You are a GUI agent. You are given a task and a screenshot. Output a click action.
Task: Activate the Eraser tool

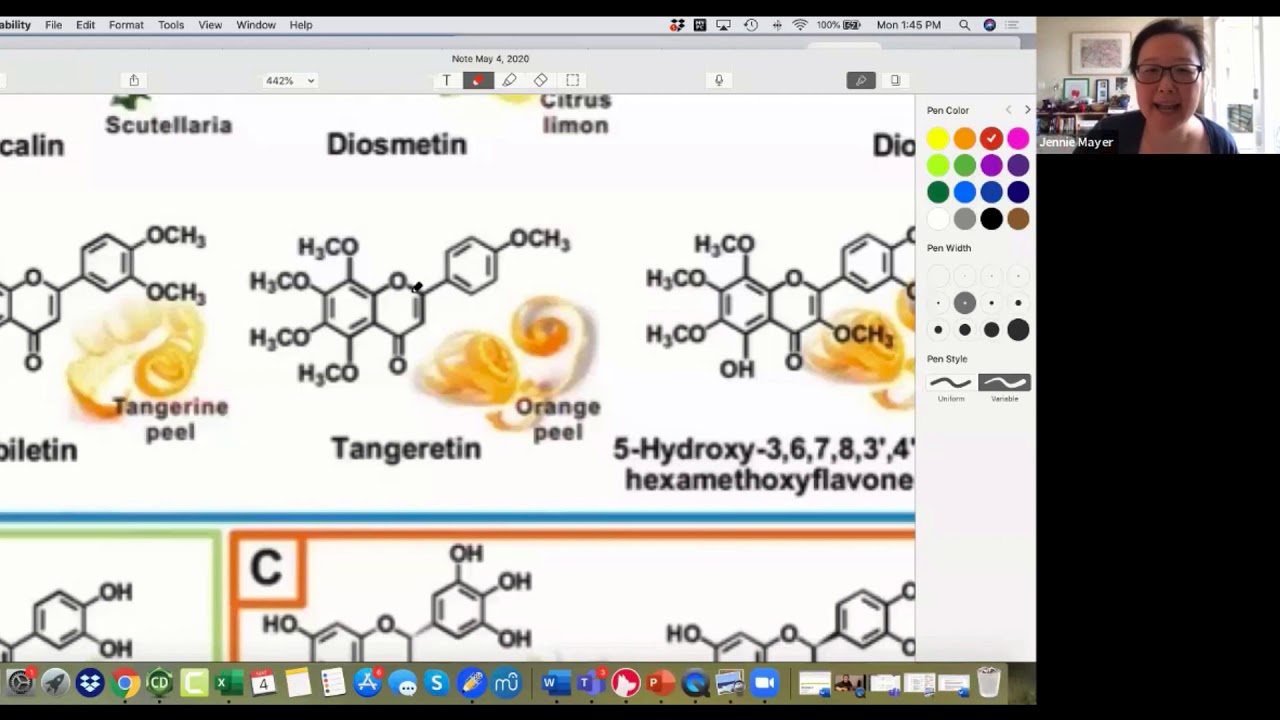(541, 80)
